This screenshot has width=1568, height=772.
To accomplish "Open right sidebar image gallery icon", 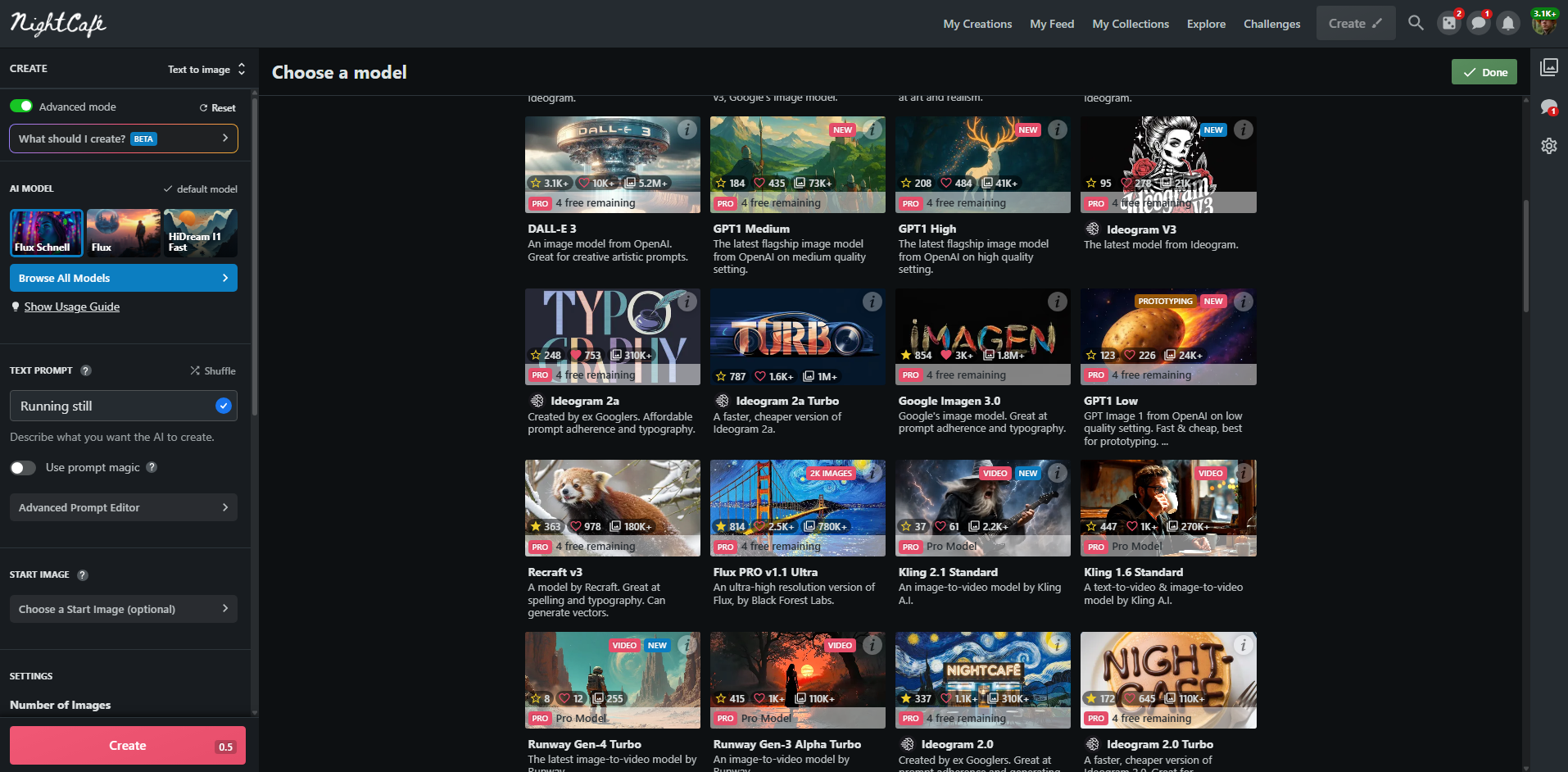I will point(1548,67).
